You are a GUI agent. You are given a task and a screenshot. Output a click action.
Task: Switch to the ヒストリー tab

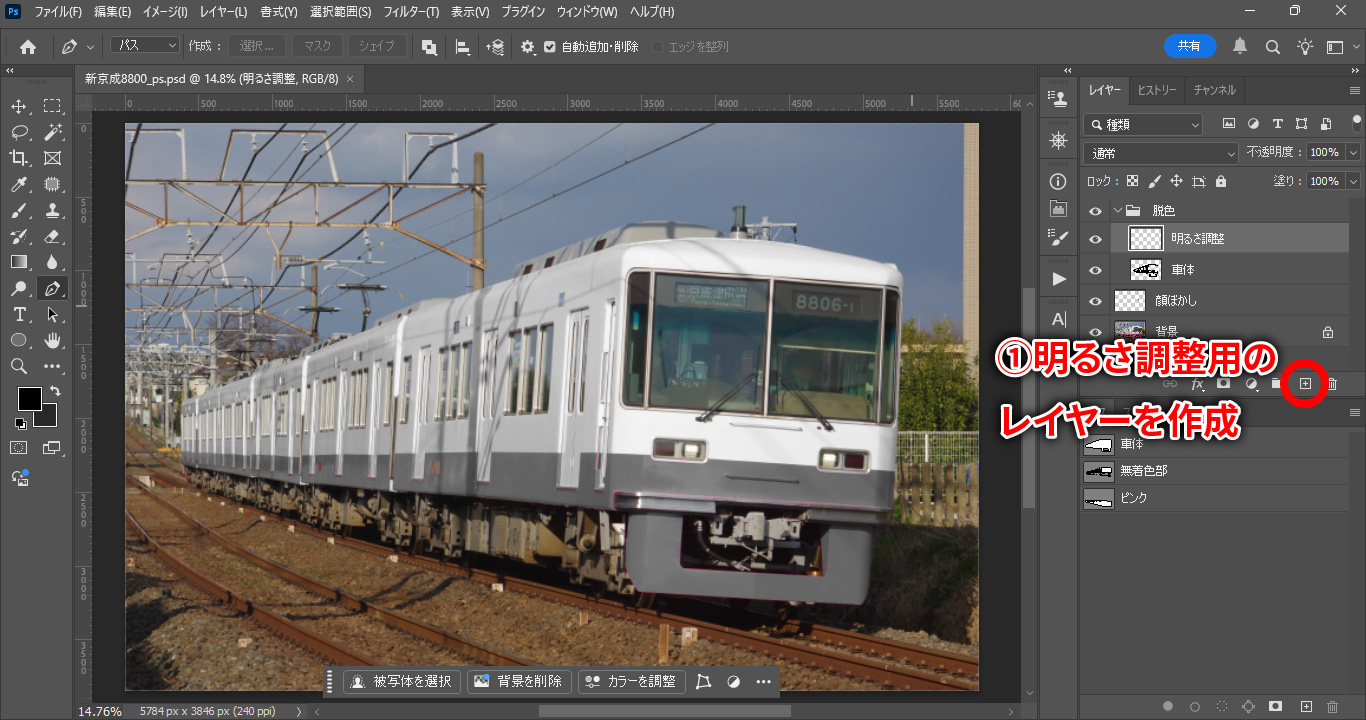pos(1157,90)
